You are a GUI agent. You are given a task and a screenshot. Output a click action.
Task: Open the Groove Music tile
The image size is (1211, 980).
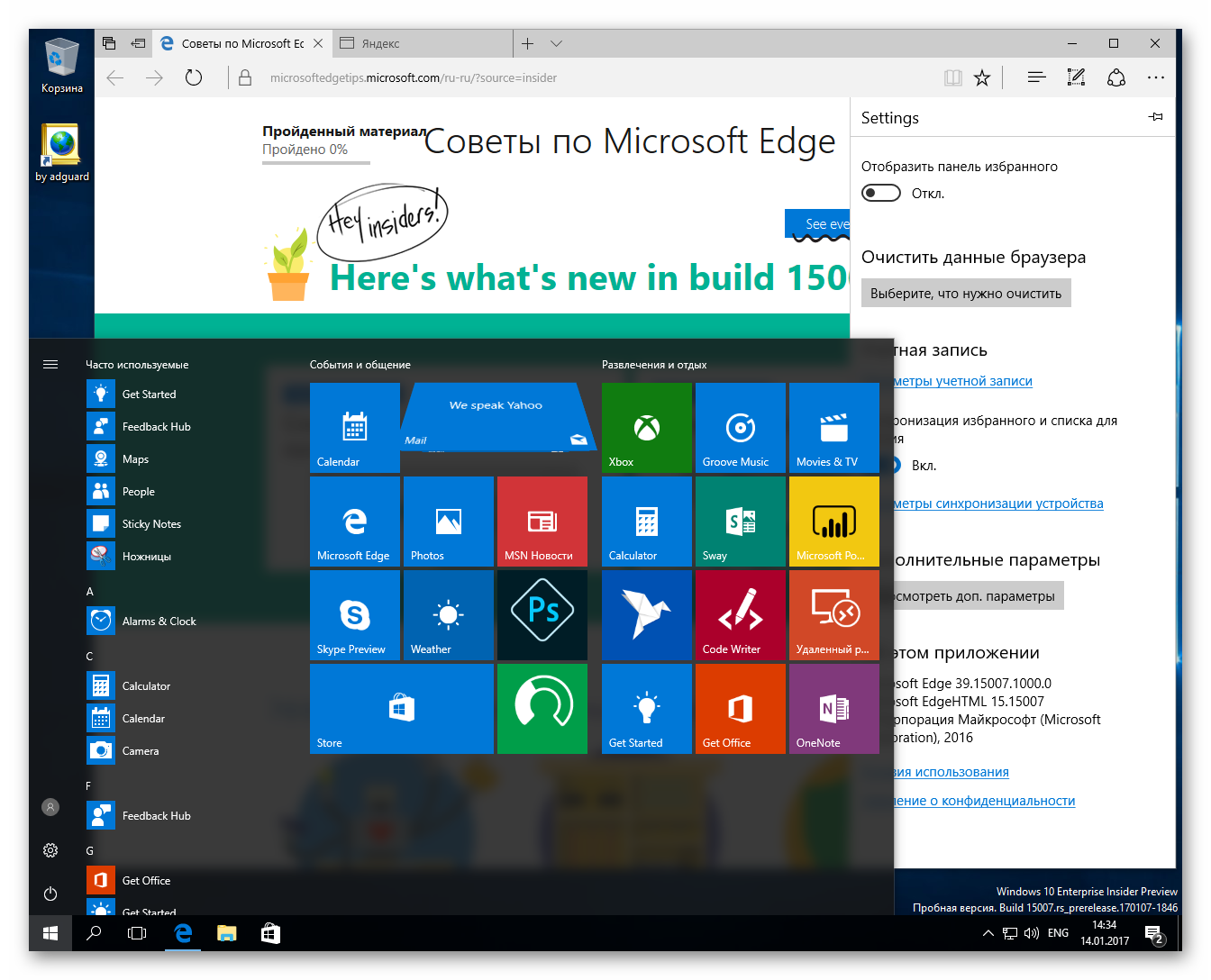(741, 428)
